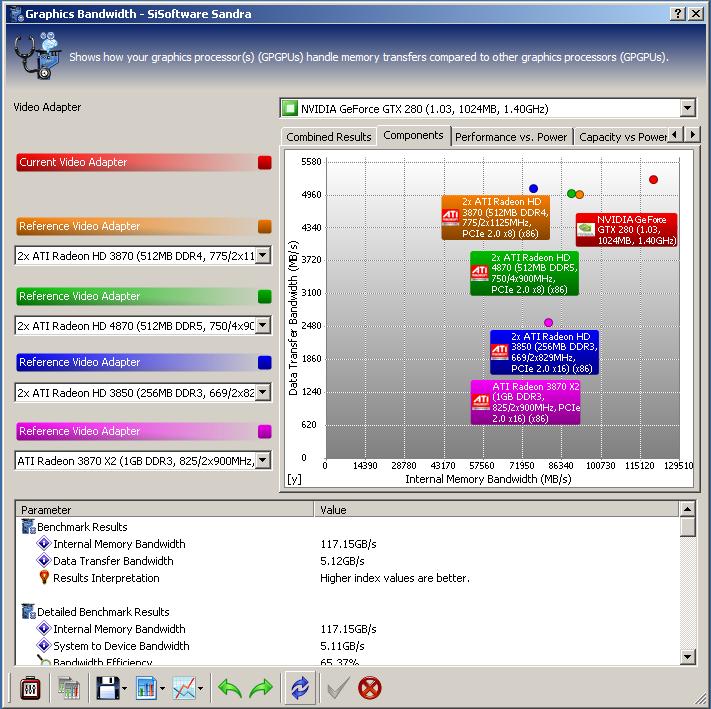Click the blue data point on the chart

[x=533, y=189]
